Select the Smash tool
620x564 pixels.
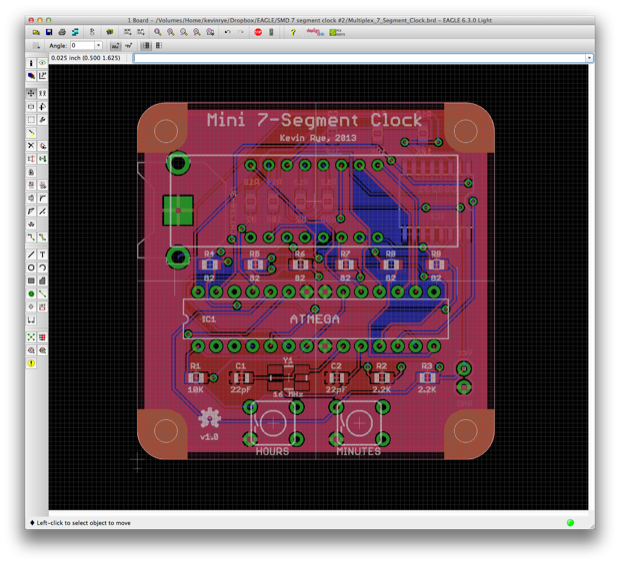click(x=31, y=198)
